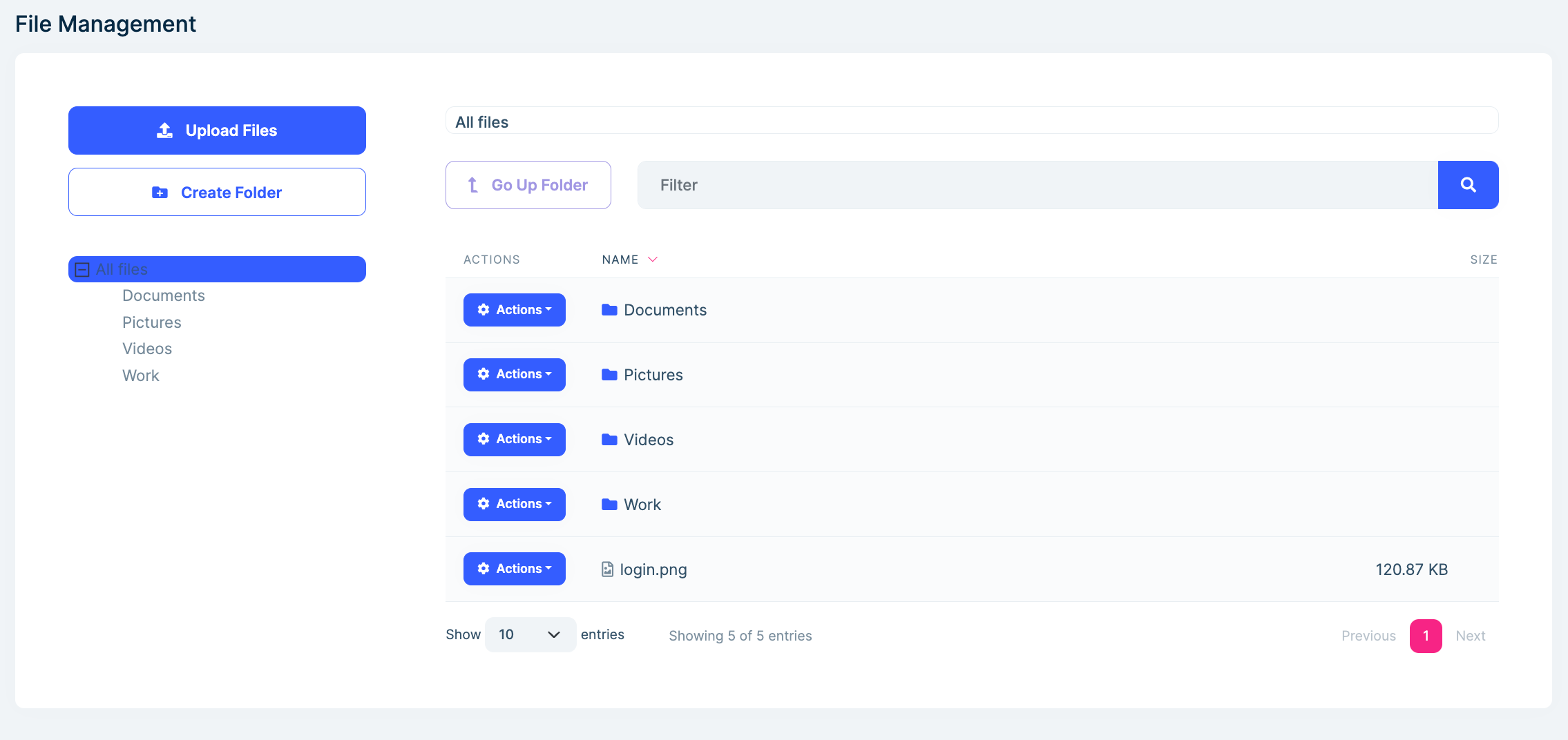Screen dimensions: 1568x740
Task: Click the folder icon next to Work
Action: click(609, 504)
